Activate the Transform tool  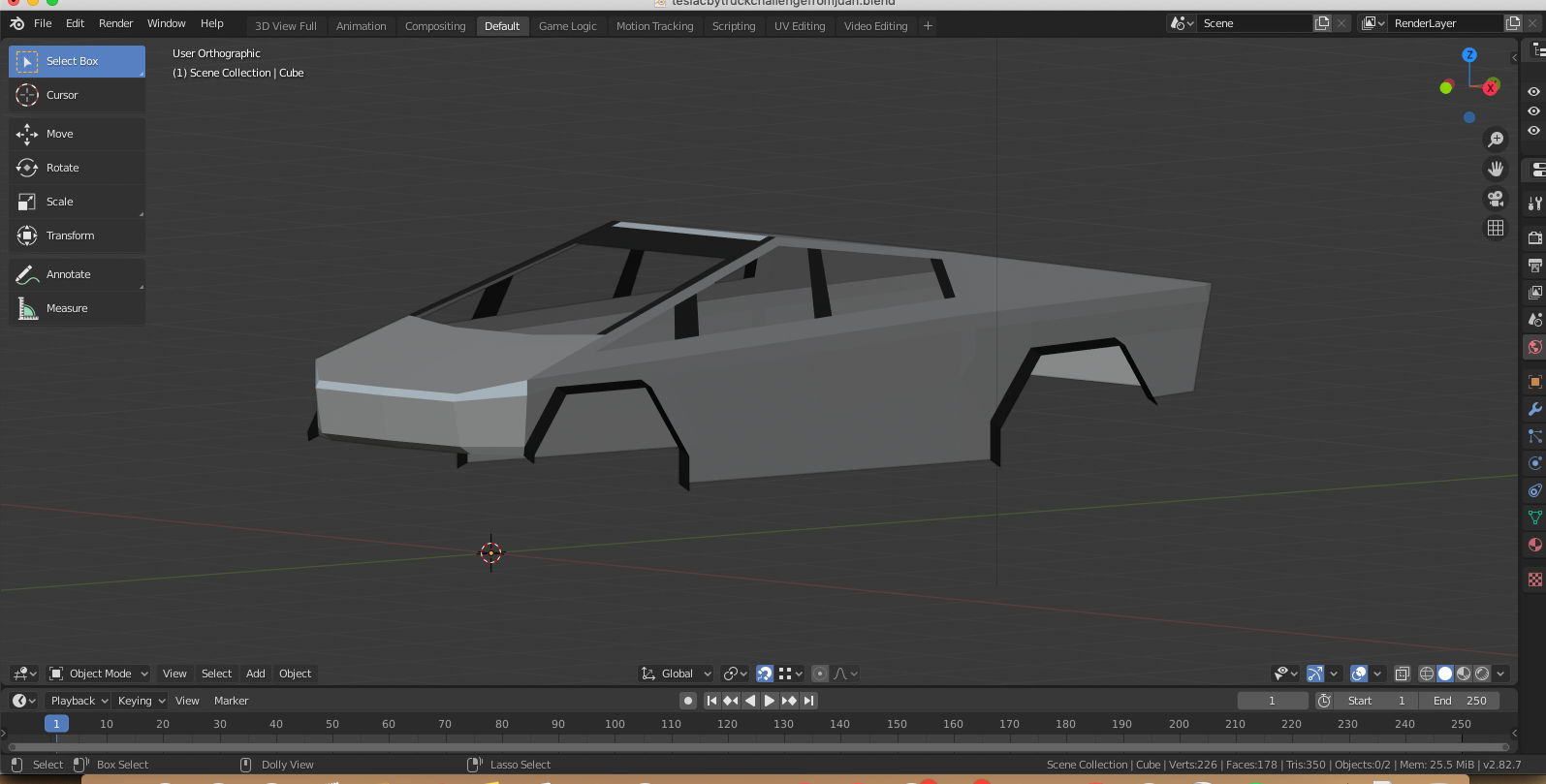[77, 235]
